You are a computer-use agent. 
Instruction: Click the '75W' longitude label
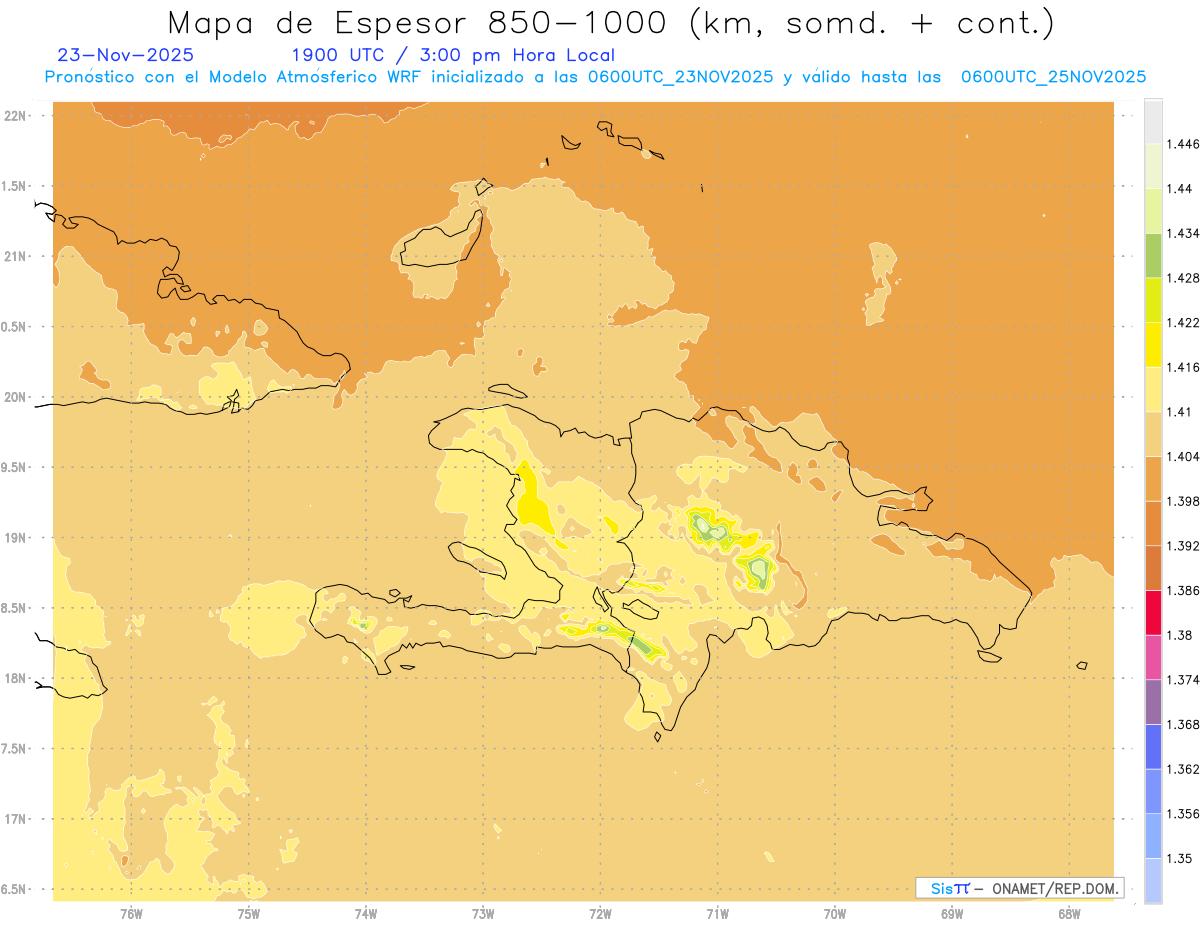click(x=248, y=913)
